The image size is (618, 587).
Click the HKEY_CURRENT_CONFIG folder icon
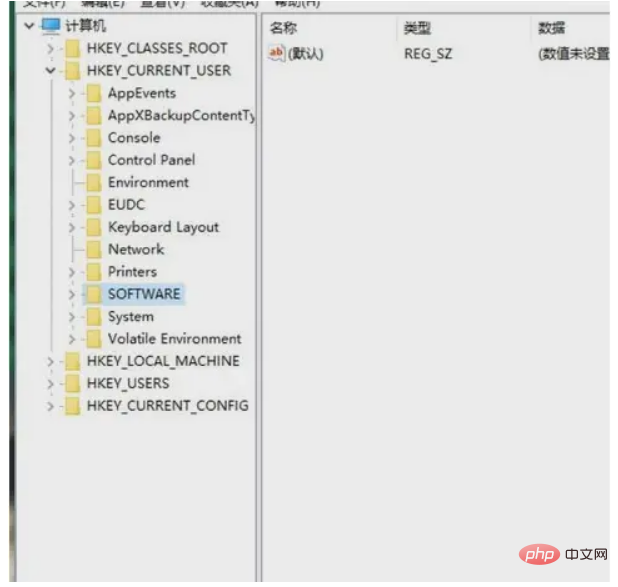pos(73,406)
